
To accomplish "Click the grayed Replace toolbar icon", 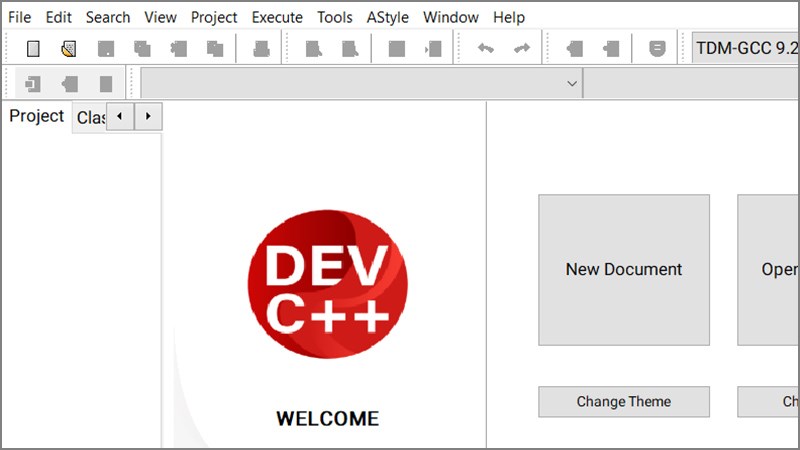I will [x=350, y=48].
